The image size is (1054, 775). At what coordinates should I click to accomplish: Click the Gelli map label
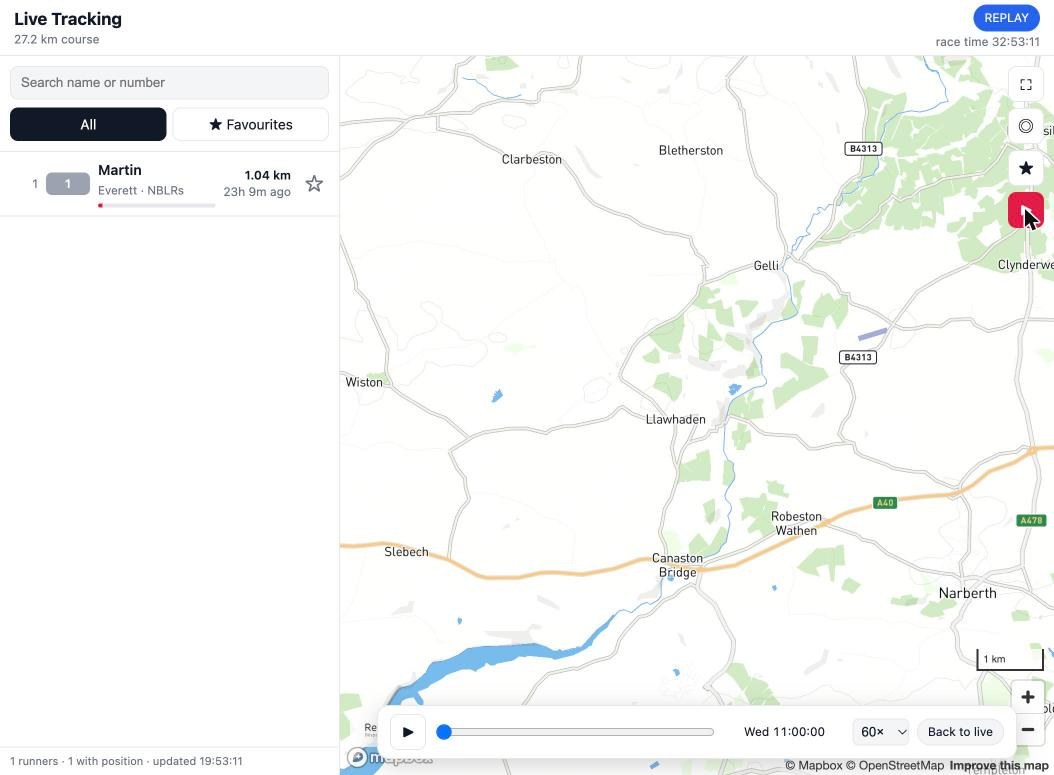(766, 266)
